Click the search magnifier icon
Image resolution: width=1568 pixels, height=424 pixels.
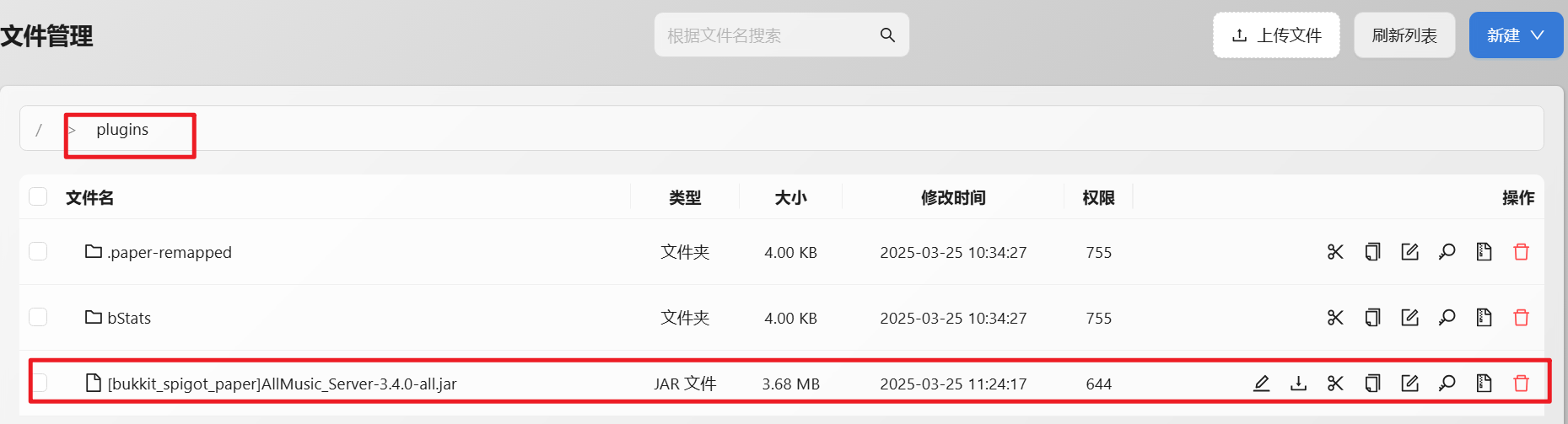pyautogui.click(x=887, y=35)
